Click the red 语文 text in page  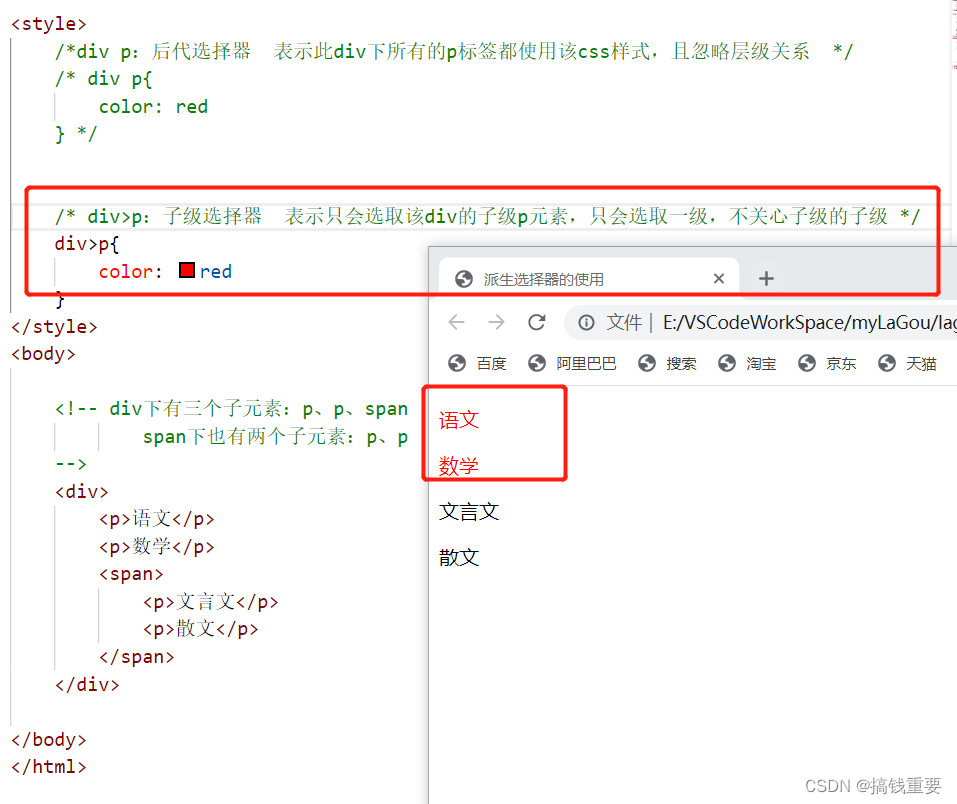click(459, 420)
